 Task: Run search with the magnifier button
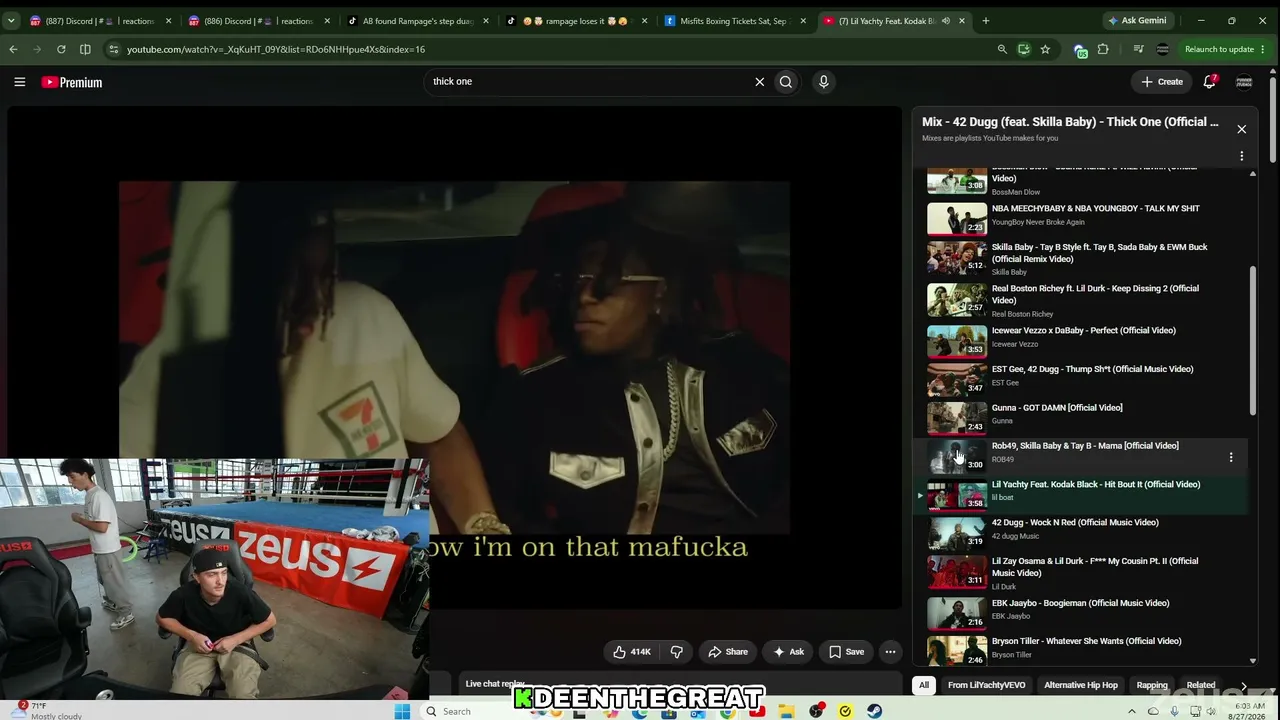[786, 82]
